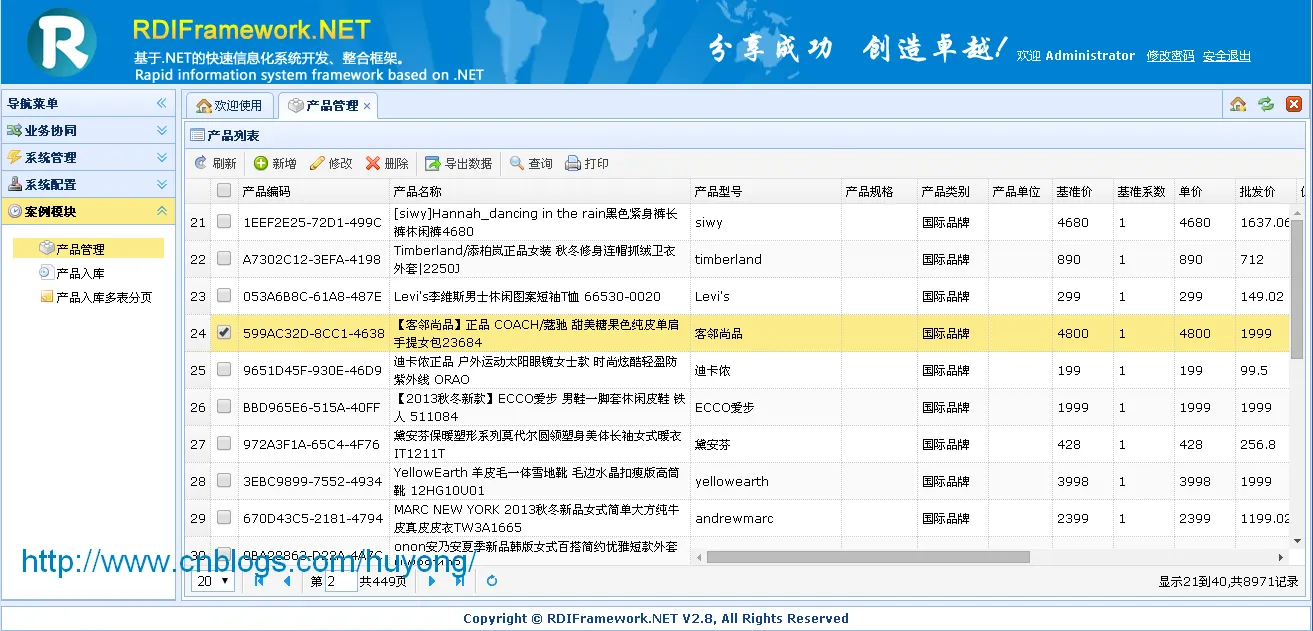
Task: Collapse the 导航菜单 sidebar with double-arrow icon
Action: click(161, 103)
